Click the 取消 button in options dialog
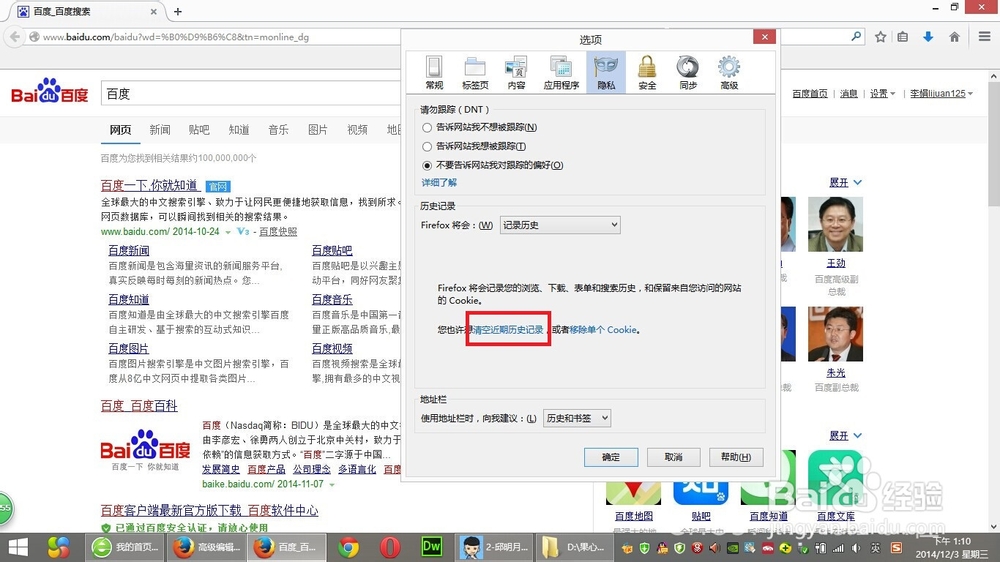This screenshot has width=1000, height=562. click(673, 457)
